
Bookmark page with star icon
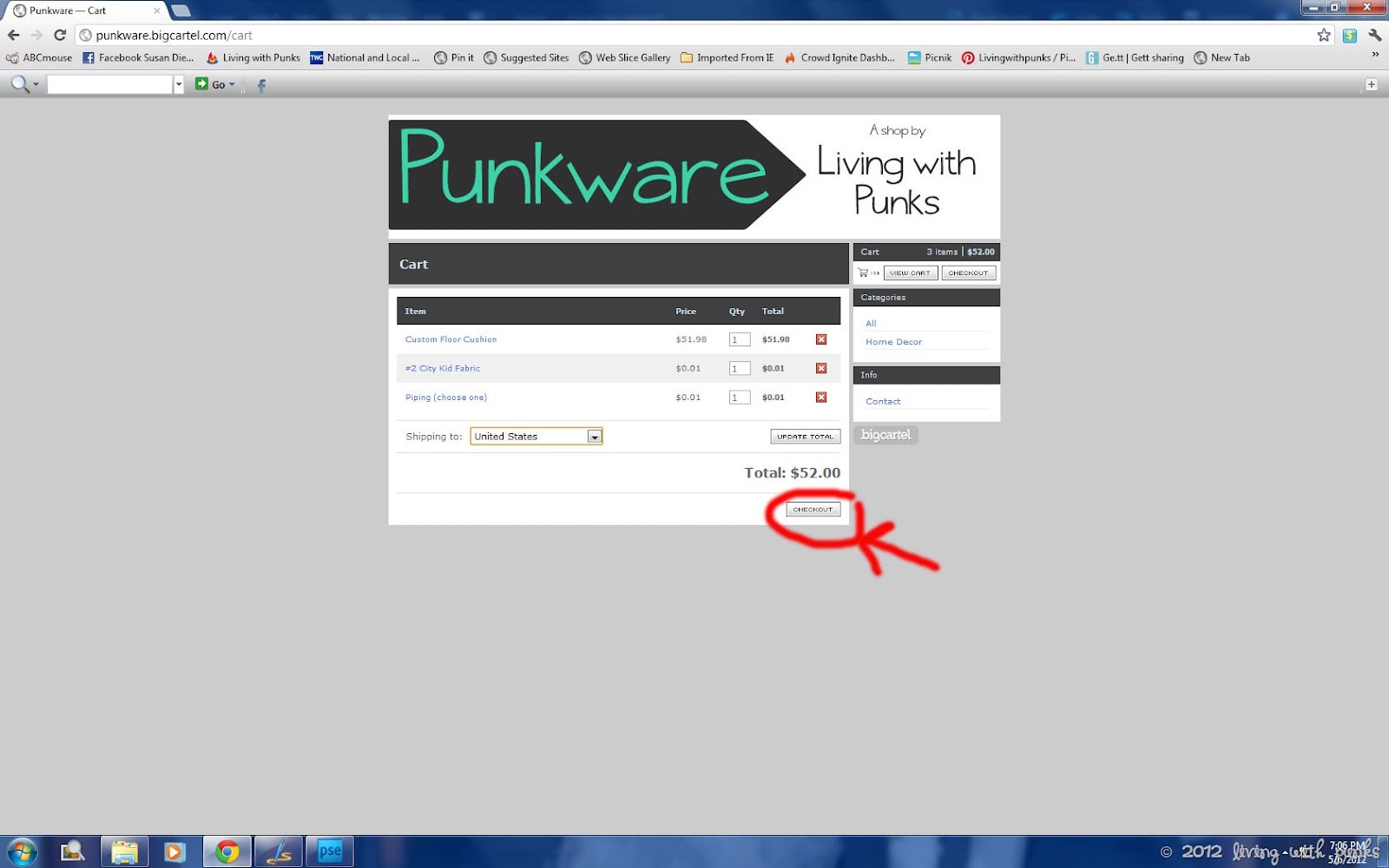[1324, 35]
